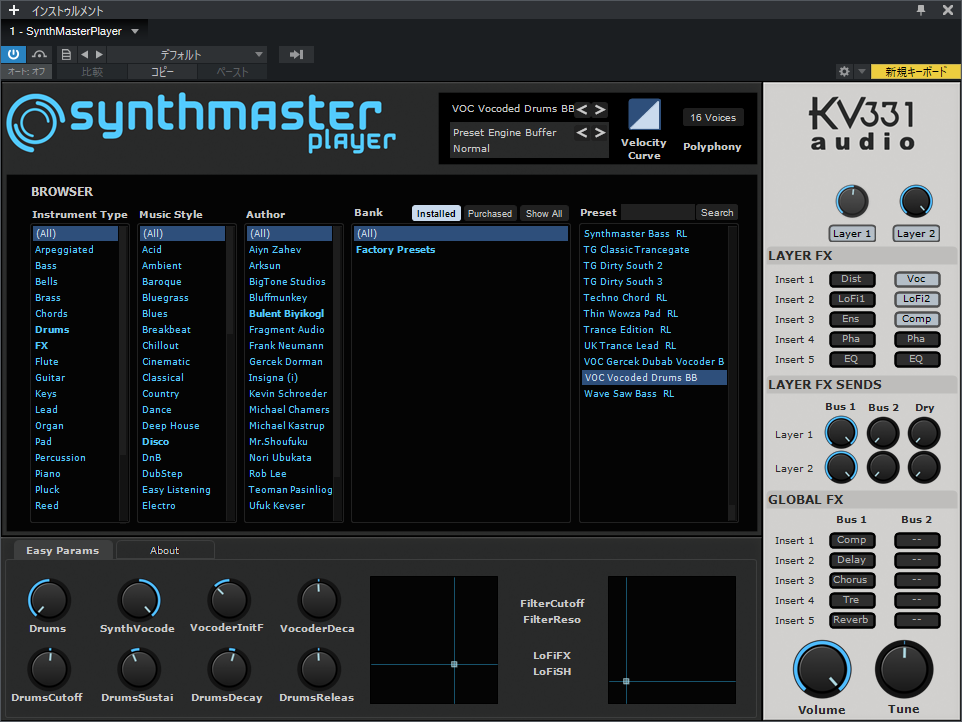Screen dimensions: 962x722
Task: Open plugin settings gear icon
Action: pos(844,71)
